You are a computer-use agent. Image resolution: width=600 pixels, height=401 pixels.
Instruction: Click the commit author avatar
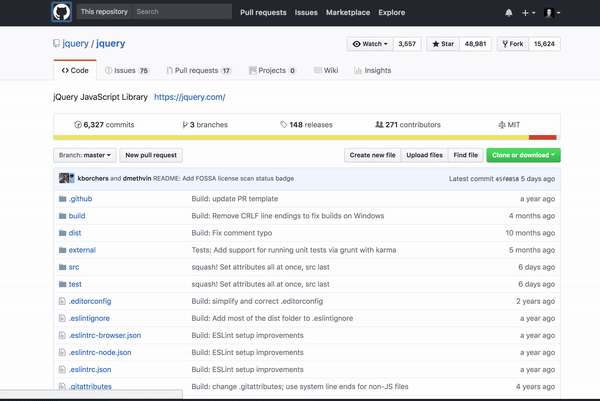66,178
